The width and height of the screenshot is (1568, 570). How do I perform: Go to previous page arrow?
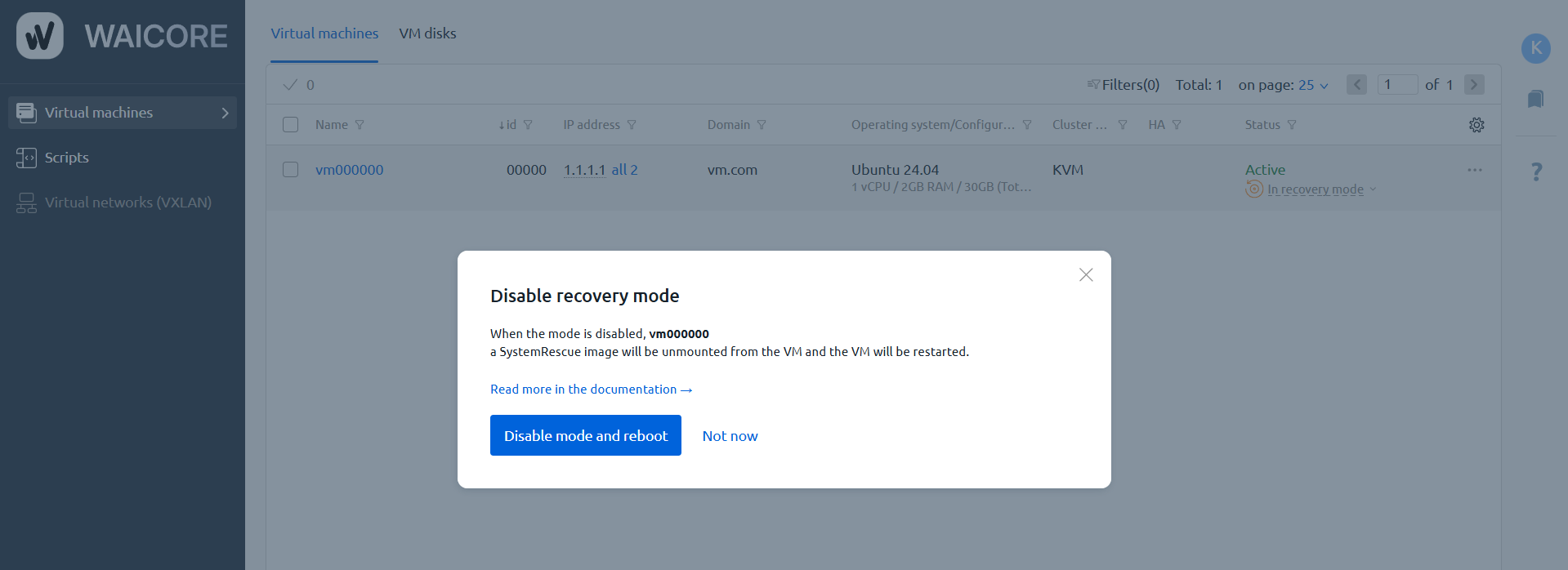click(x=1357, y=84)
